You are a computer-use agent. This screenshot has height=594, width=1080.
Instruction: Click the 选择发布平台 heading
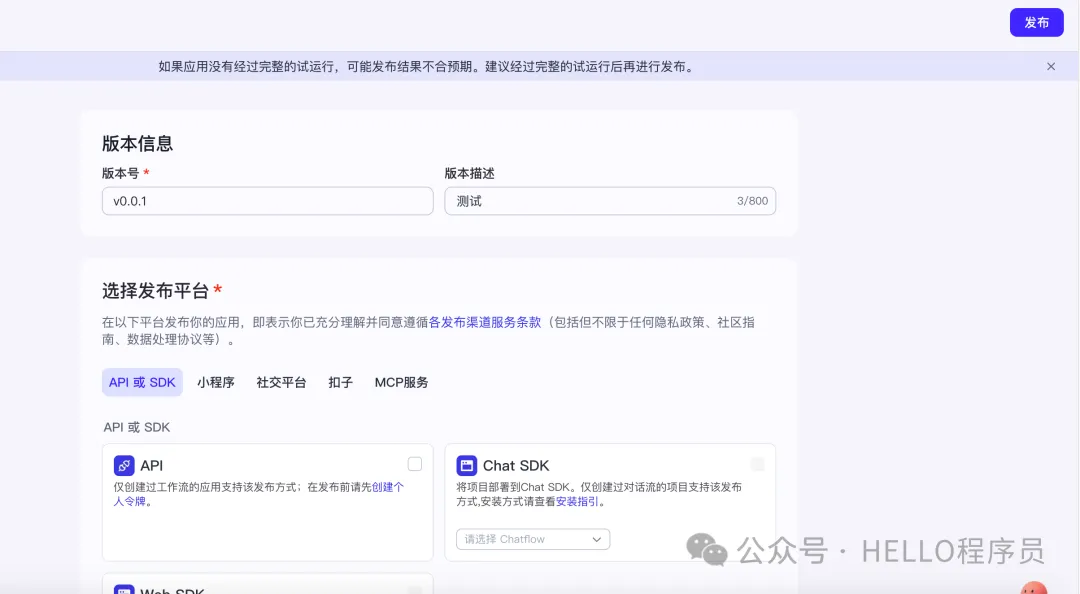(x=156, y=291)
